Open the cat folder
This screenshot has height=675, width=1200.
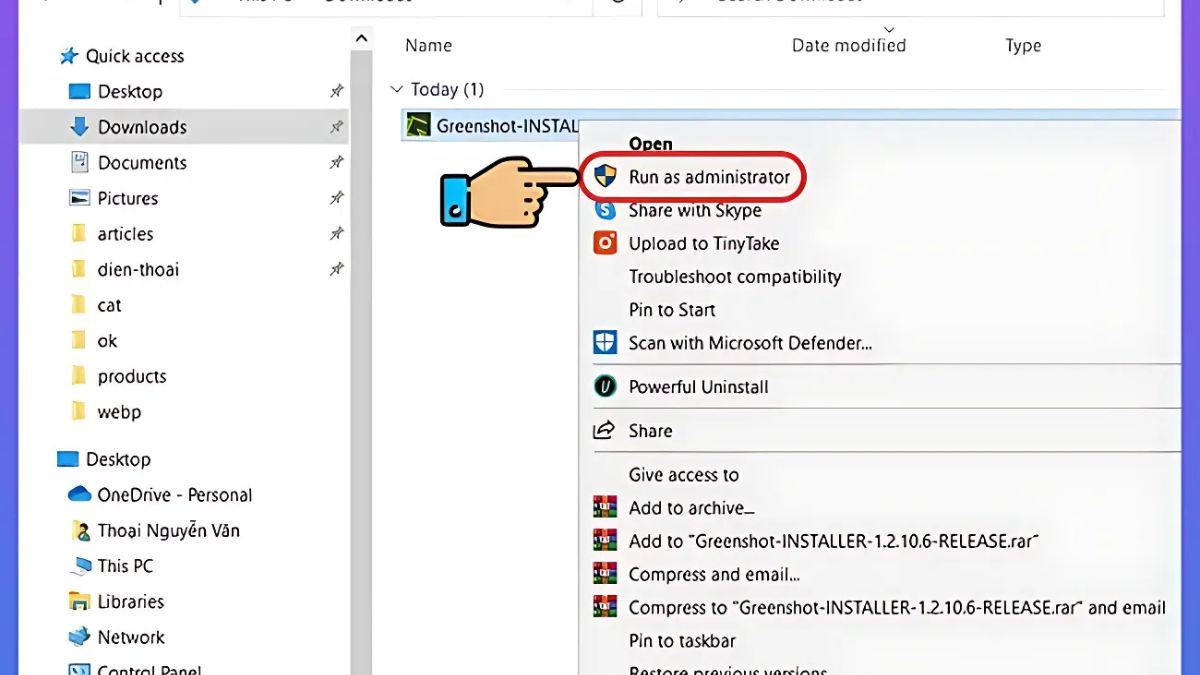[x=109, y=305]
